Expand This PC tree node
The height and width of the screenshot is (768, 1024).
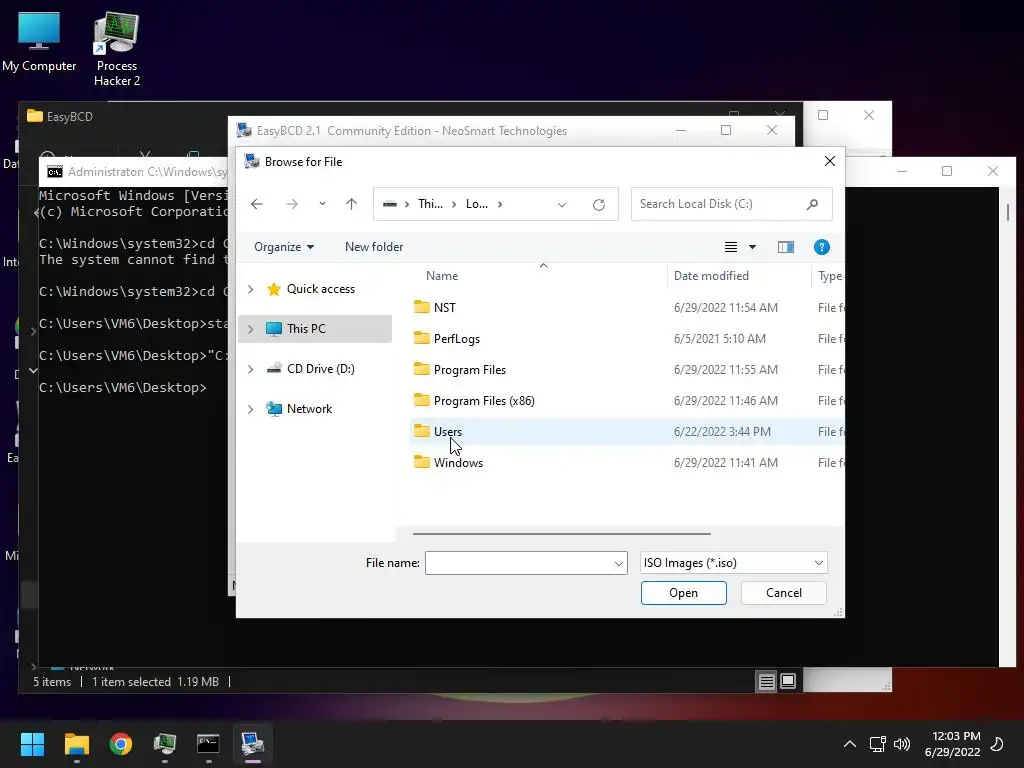click(250, 329)
